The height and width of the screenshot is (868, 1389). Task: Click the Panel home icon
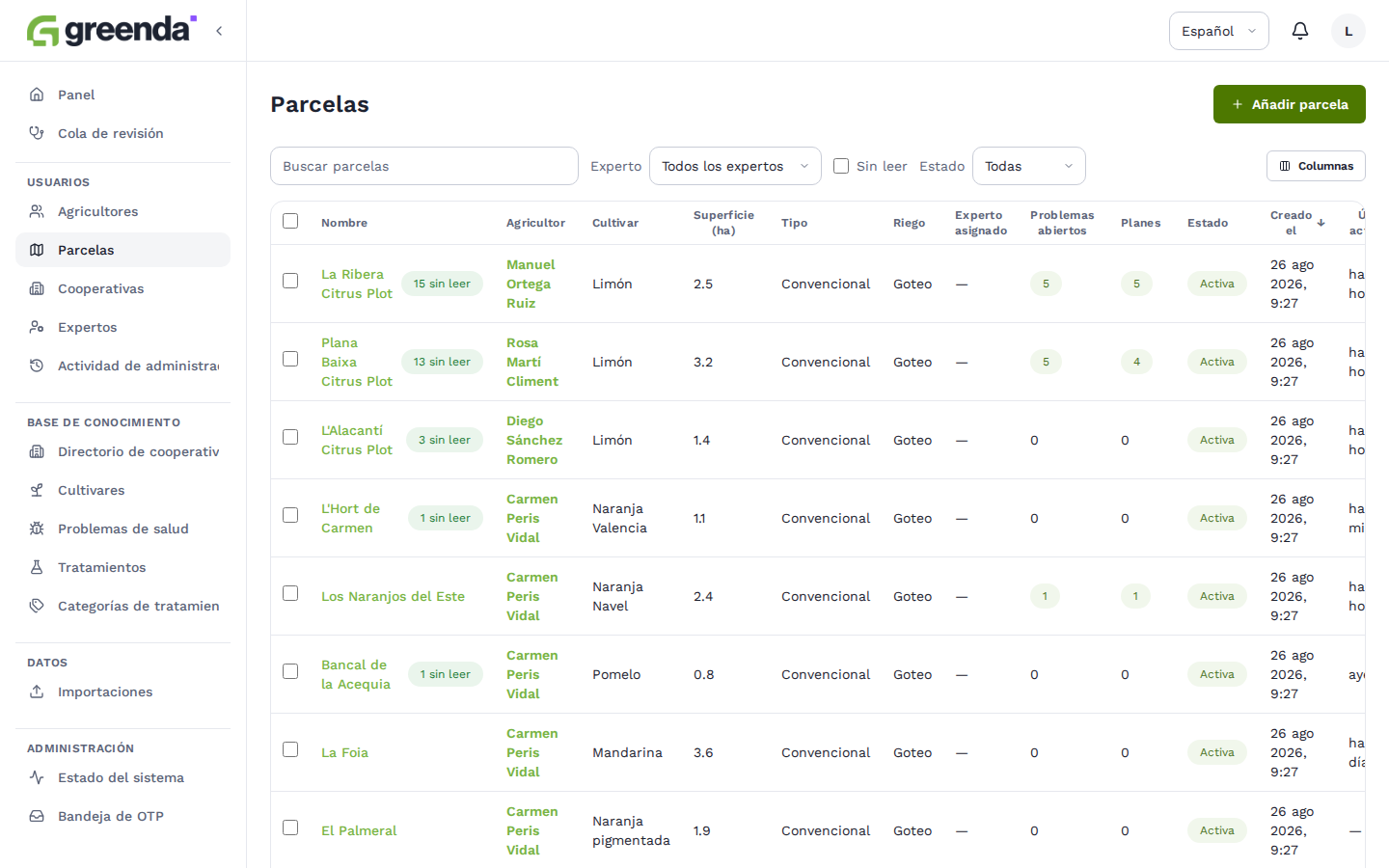(x=37, y=95)
